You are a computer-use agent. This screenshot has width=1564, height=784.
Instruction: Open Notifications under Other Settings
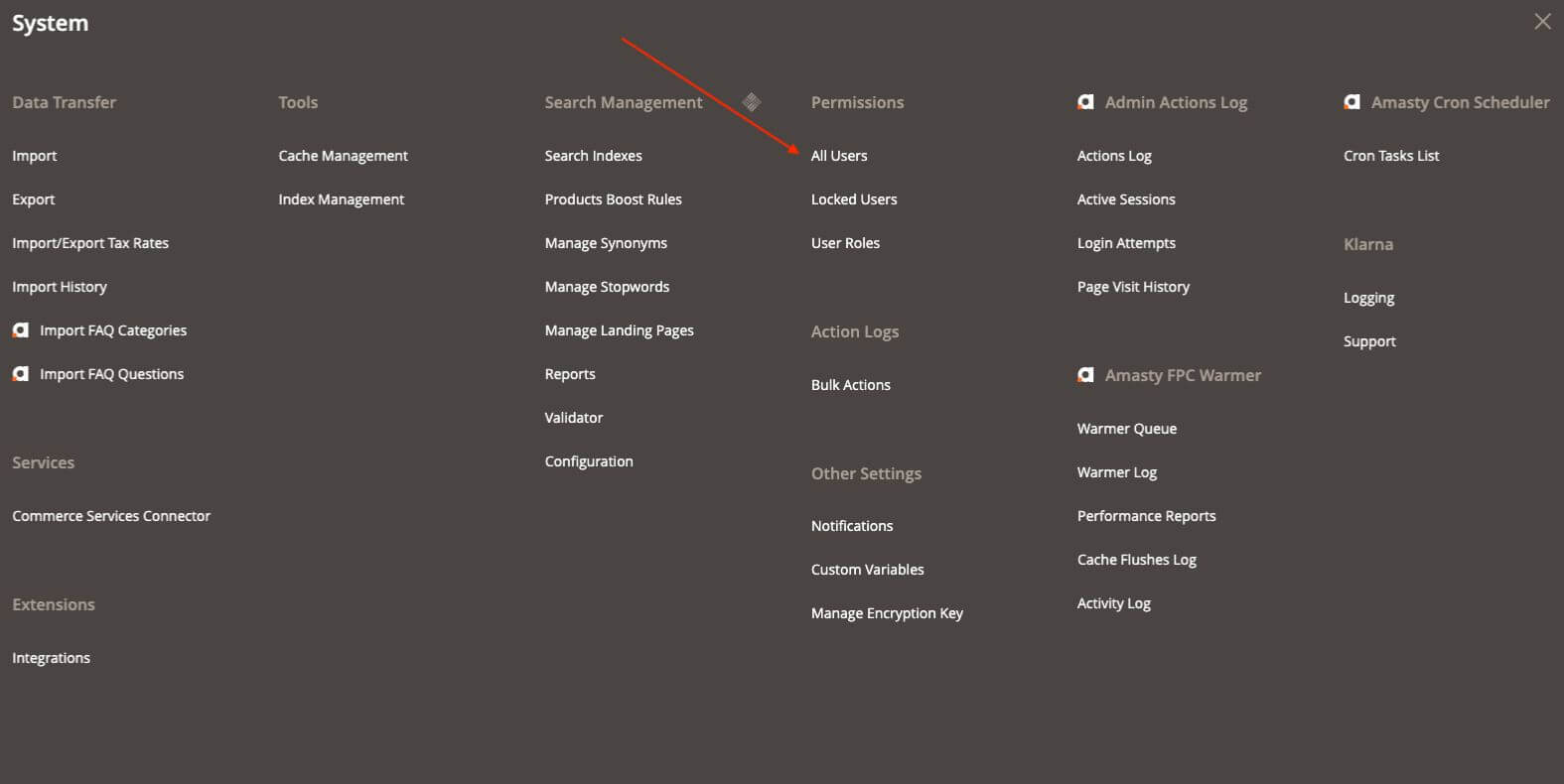(x=852, y=526)
